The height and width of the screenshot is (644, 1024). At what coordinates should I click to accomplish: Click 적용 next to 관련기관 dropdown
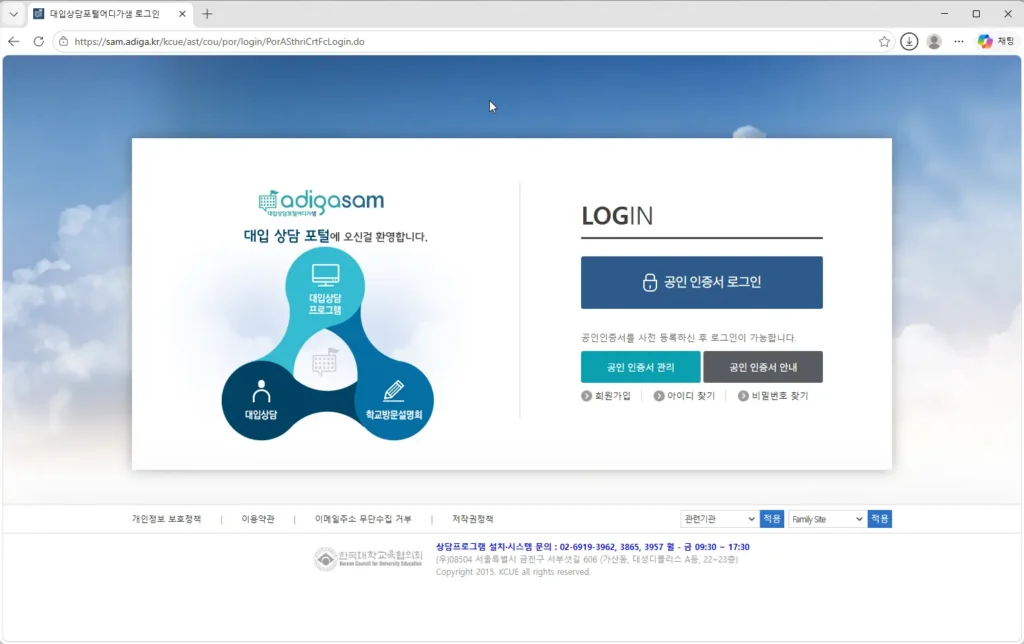(x=772, y=519)
